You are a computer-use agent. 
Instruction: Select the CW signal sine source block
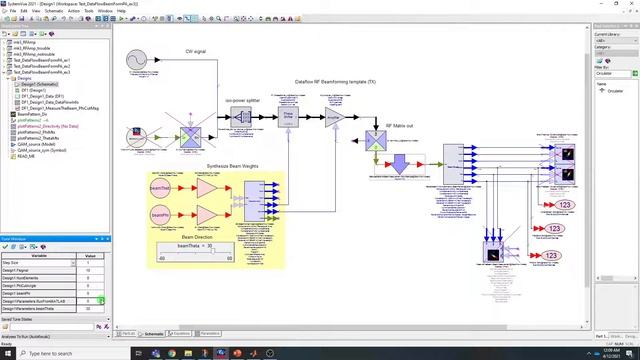136,60
